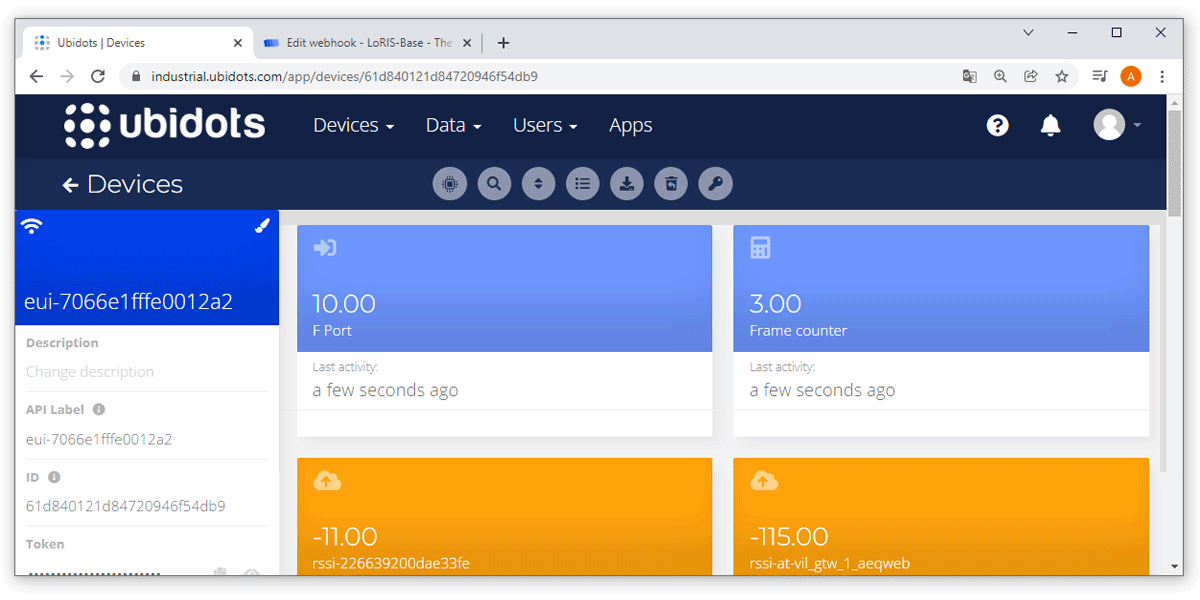Screen dimensions: 1200x600
Task: Click device name eui-7066e1fffe0012a2 in blue header
Action: pyautogui.click(x=128, y=301)
